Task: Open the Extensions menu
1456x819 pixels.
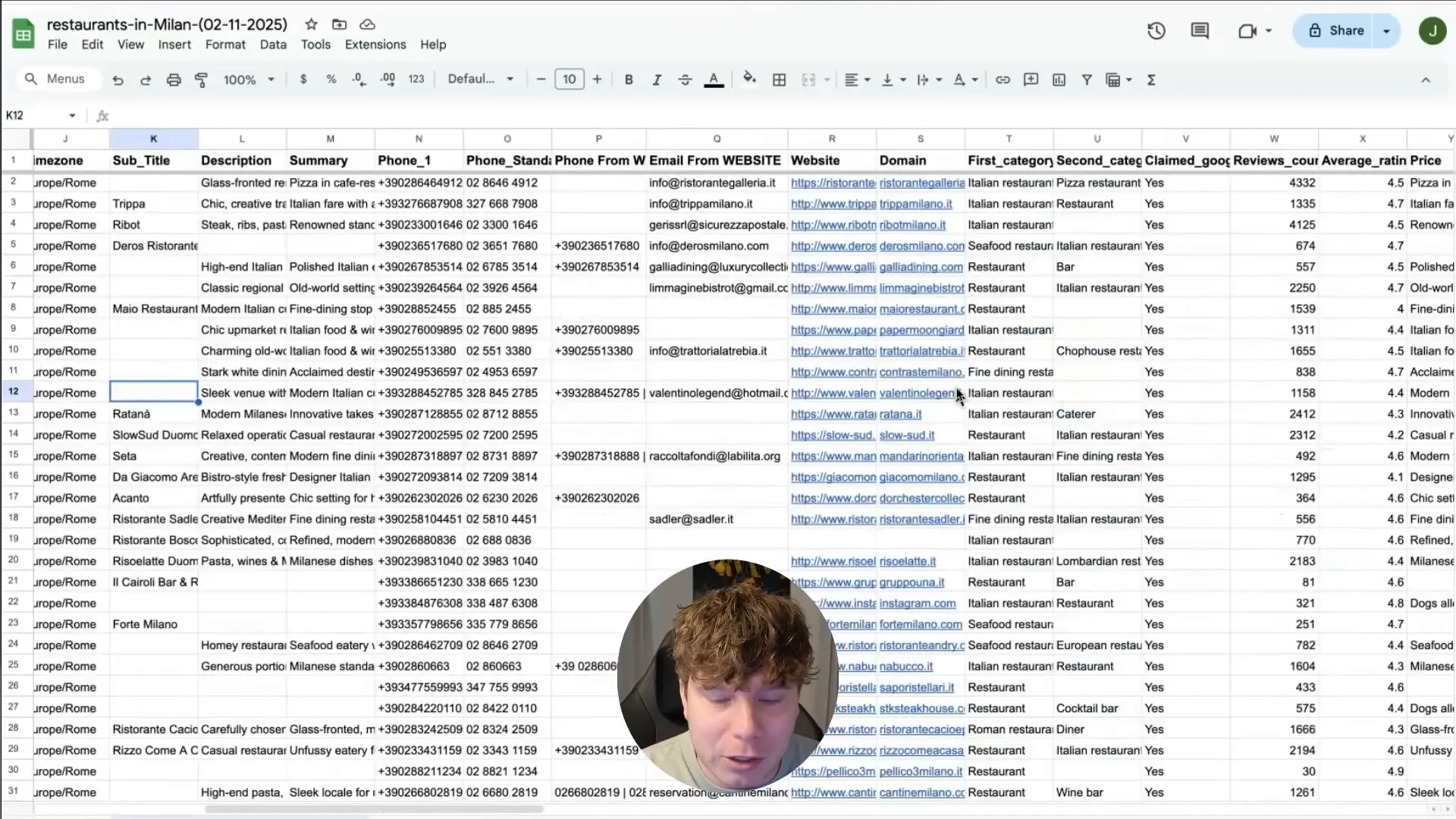Action: (375, 45)
